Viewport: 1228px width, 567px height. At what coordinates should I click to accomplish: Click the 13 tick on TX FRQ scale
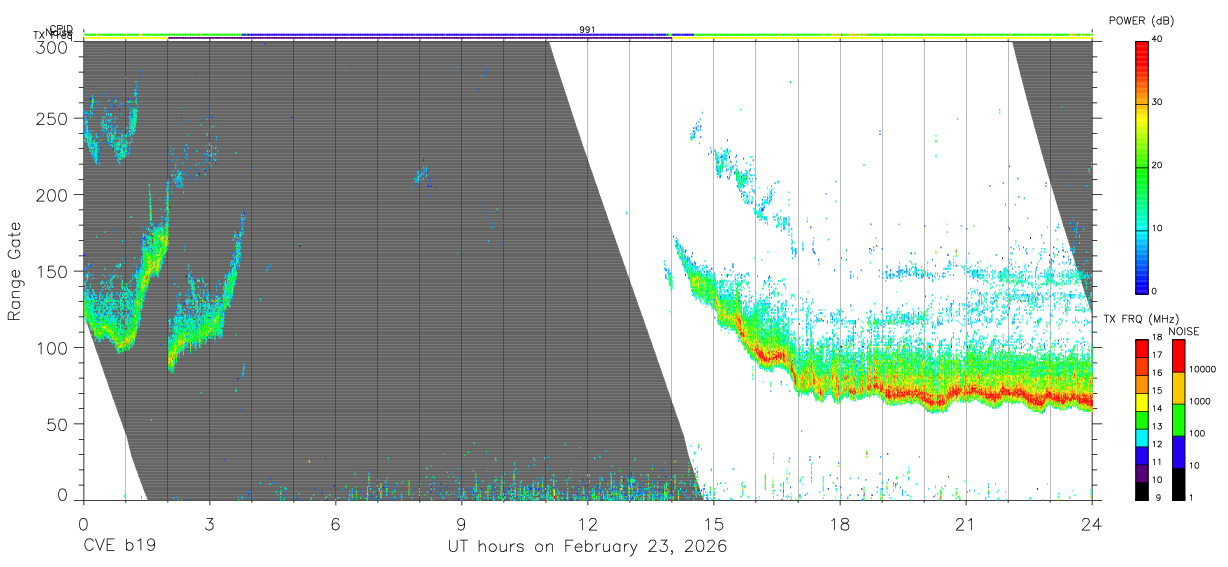pos(1157,427)
